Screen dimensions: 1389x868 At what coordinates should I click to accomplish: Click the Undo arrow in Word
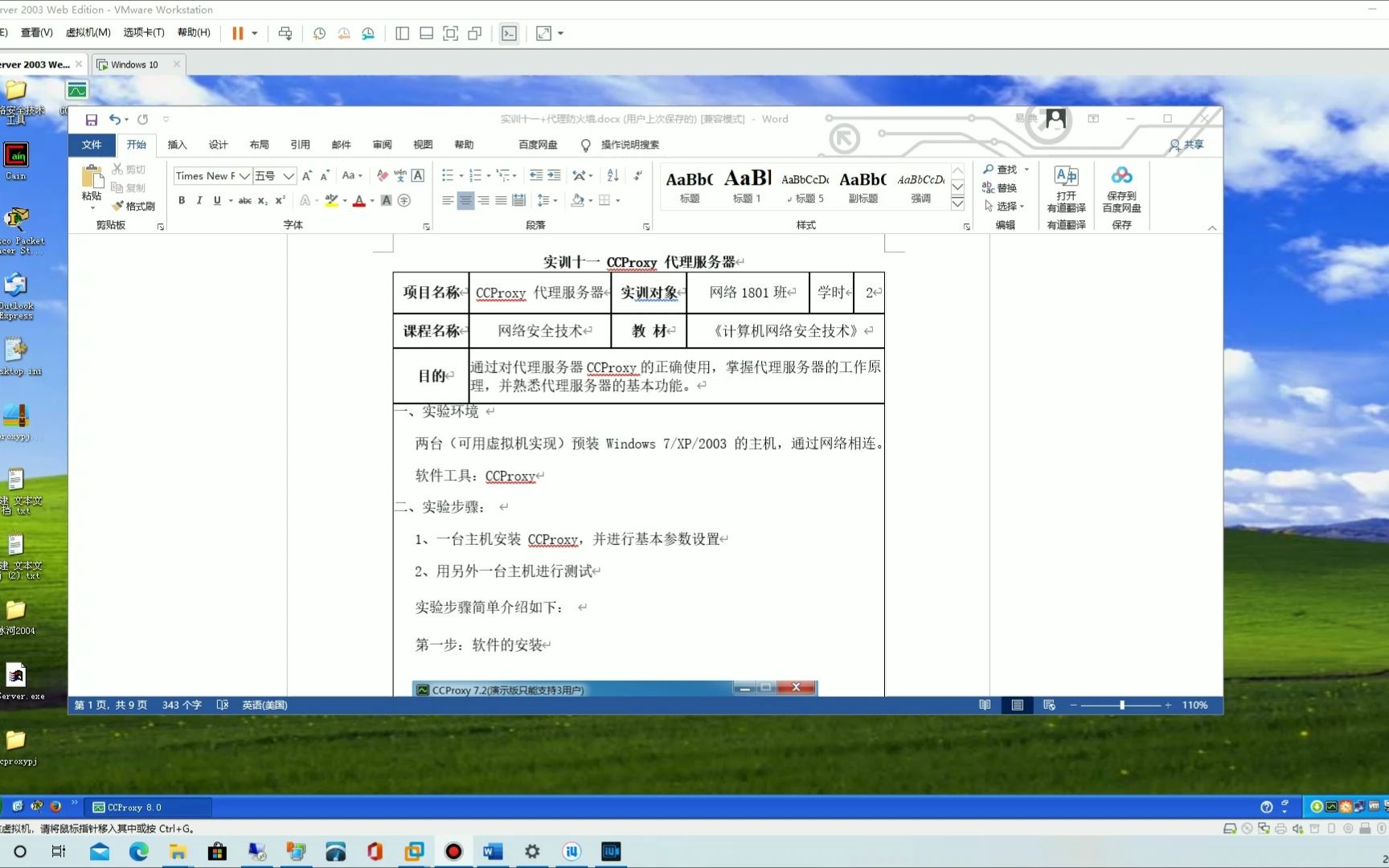point(115,120)
